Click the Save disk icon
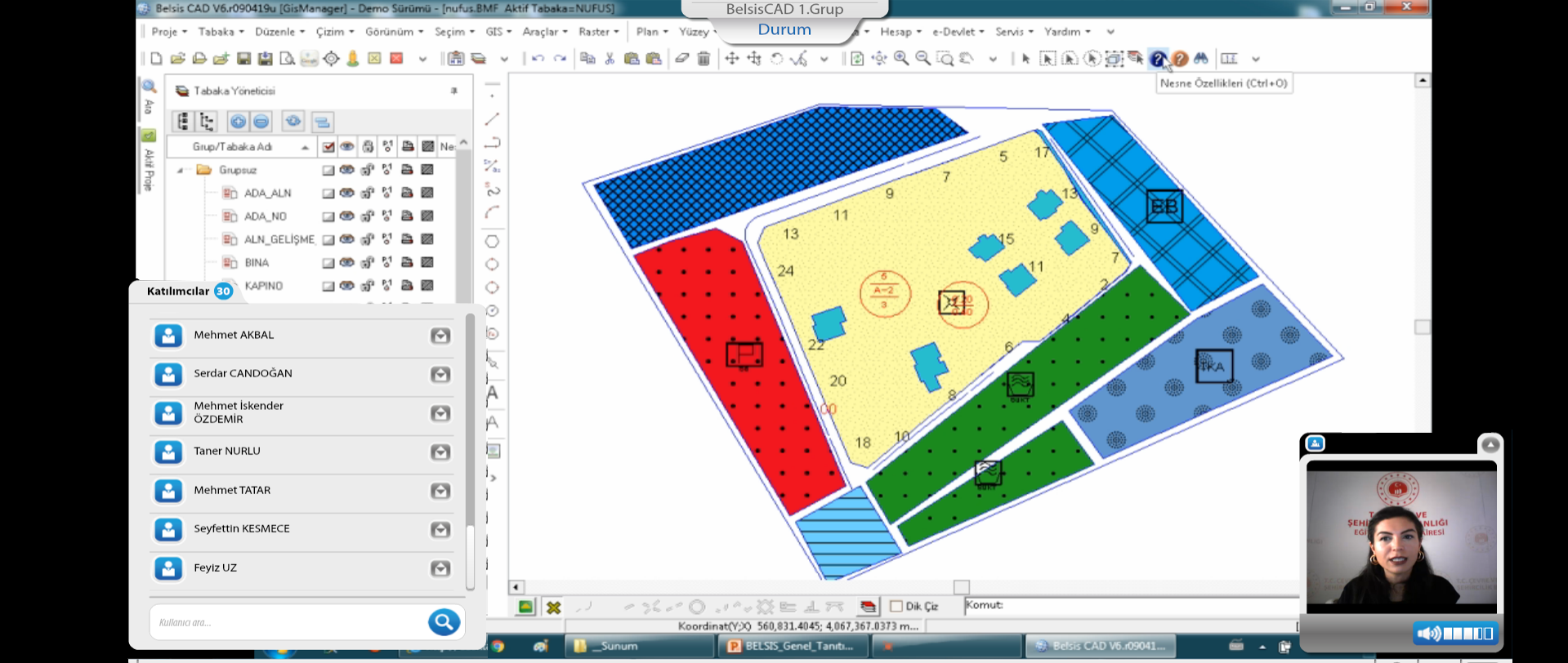Screen dimensions: 1568x663 [x=243, y=59]
